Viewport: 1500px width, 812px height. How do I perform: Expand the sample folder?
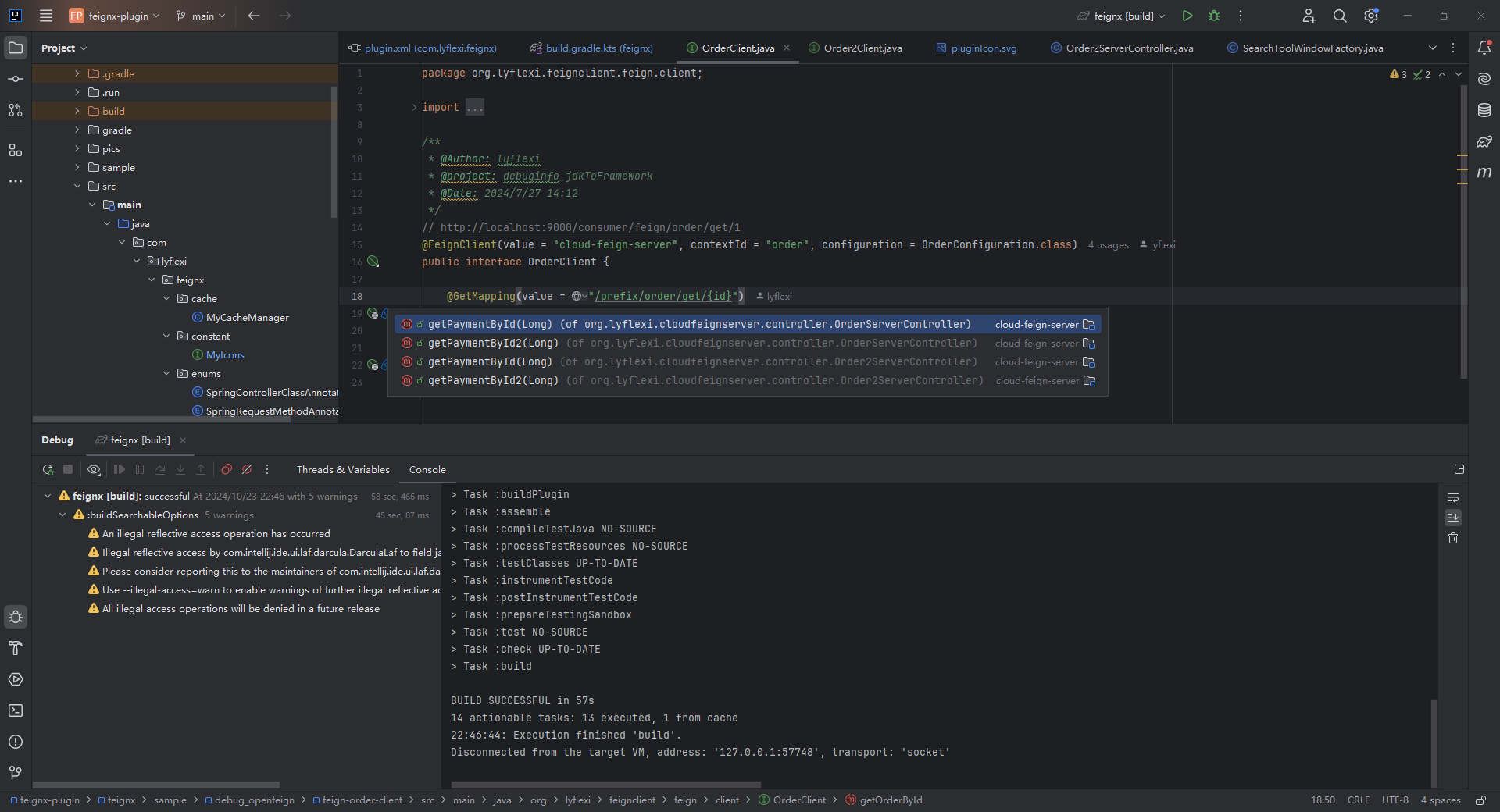tap(77, 167)
